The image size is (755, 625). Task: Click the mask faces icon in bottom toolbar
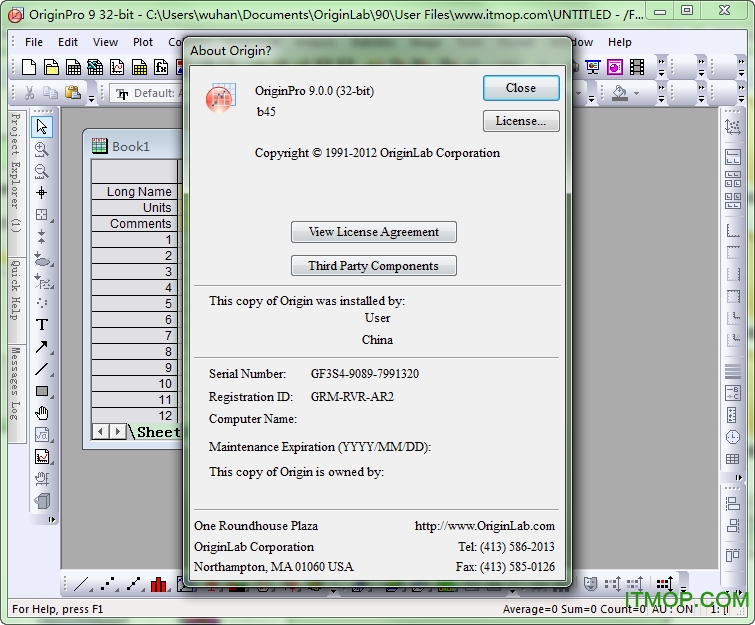point(590,584)
